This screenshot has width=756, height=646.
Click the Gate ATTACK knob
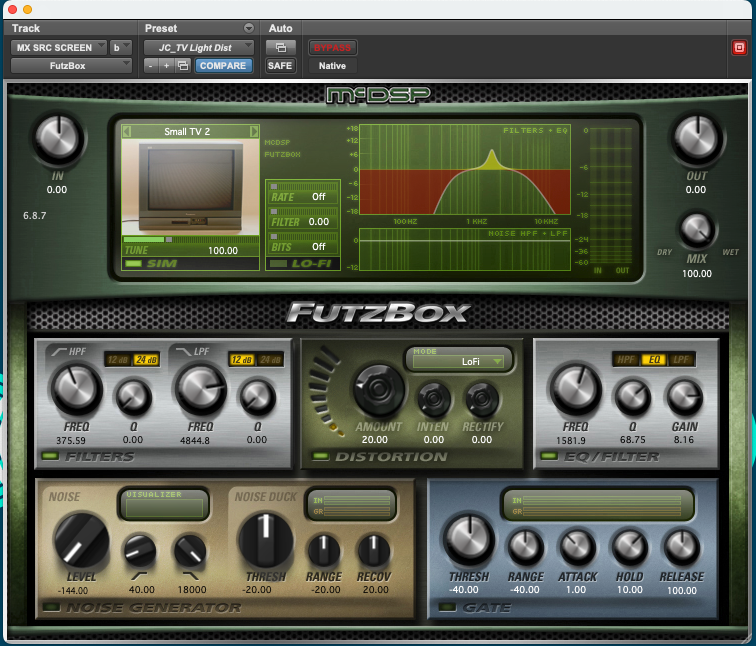coord(577,547)
